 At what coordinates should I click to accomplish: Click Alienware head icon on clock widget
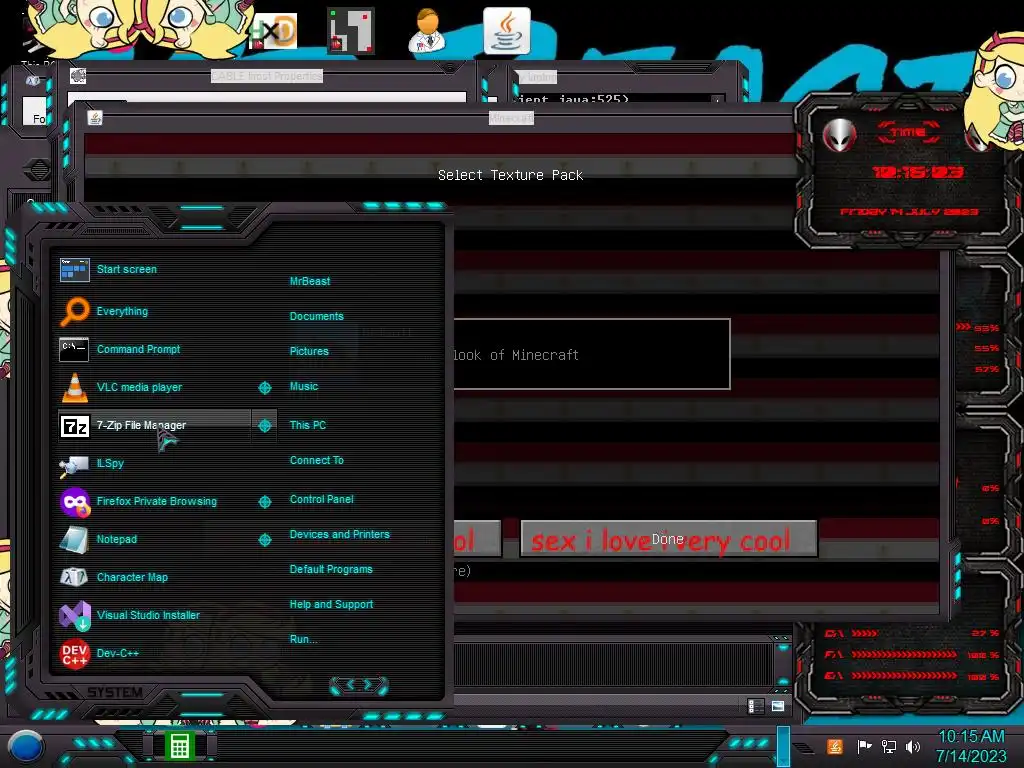click(839, 135)
